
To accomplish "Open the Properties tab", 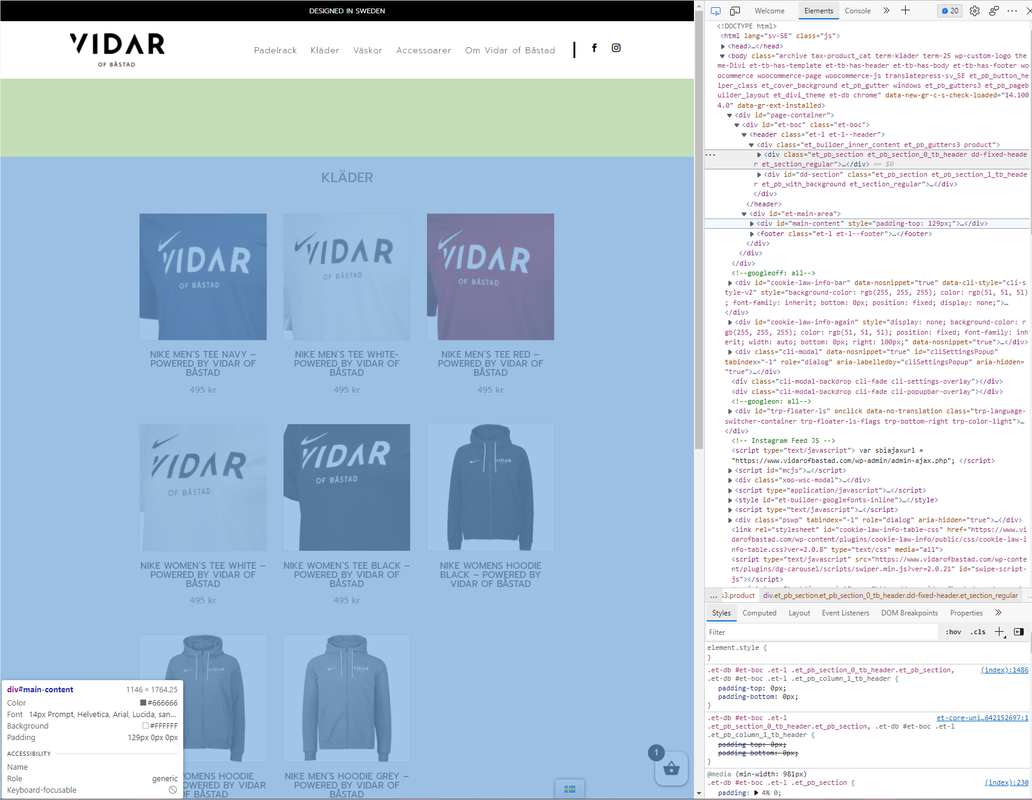I will (x=966, y=612).
